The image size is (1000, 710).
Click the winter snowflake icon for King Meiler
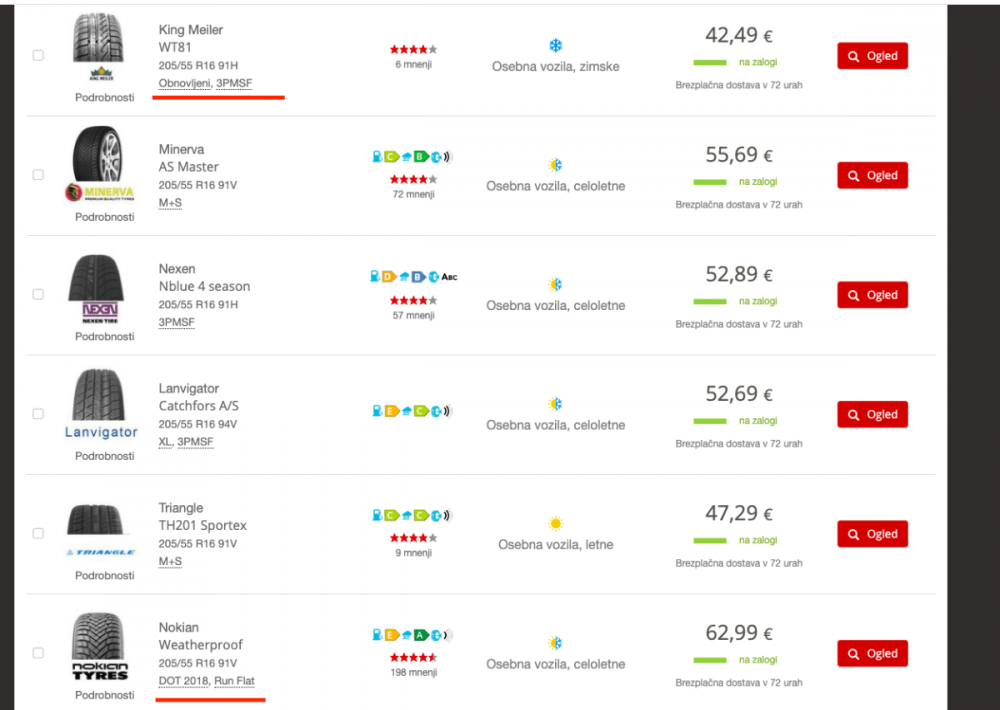pos(555,46)
